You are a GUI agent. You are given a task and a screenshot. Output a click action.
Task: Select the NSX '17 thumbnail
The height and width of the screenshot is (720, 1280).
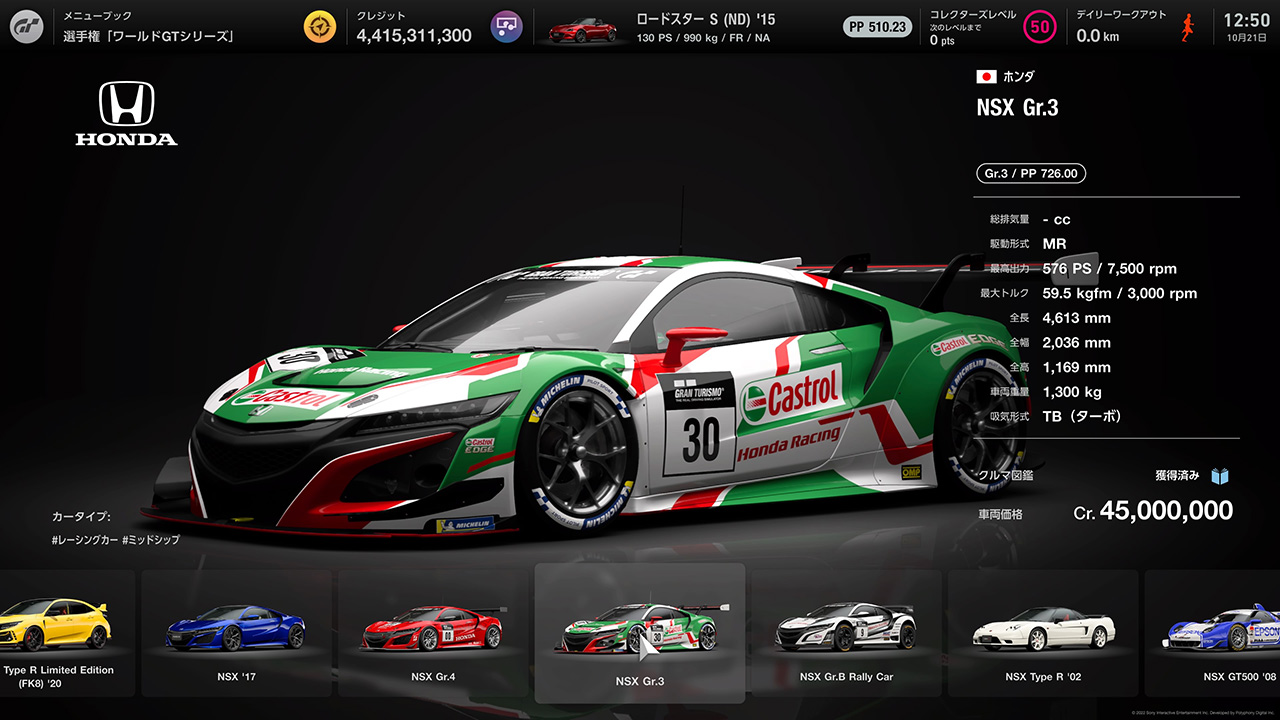coord(236,633)
